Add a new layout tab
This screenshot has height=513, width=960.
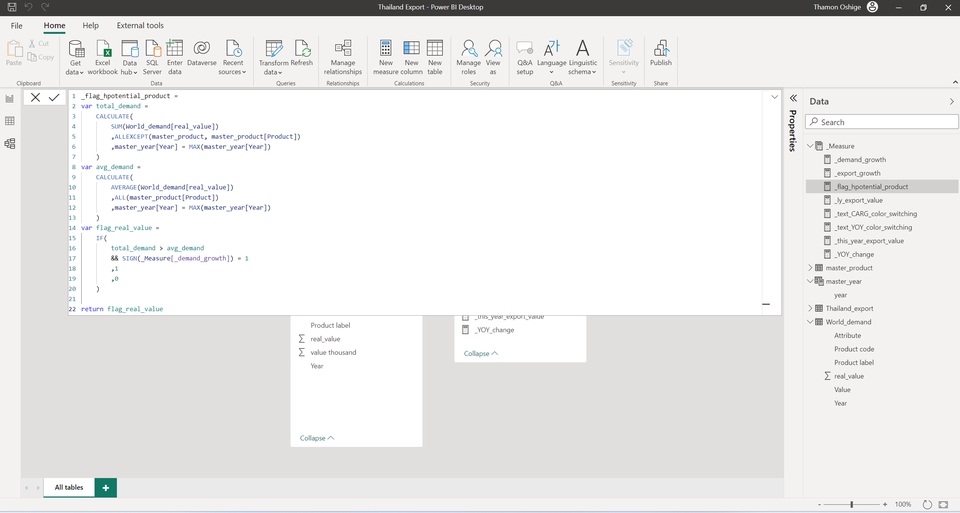click(x=105, y=487)
